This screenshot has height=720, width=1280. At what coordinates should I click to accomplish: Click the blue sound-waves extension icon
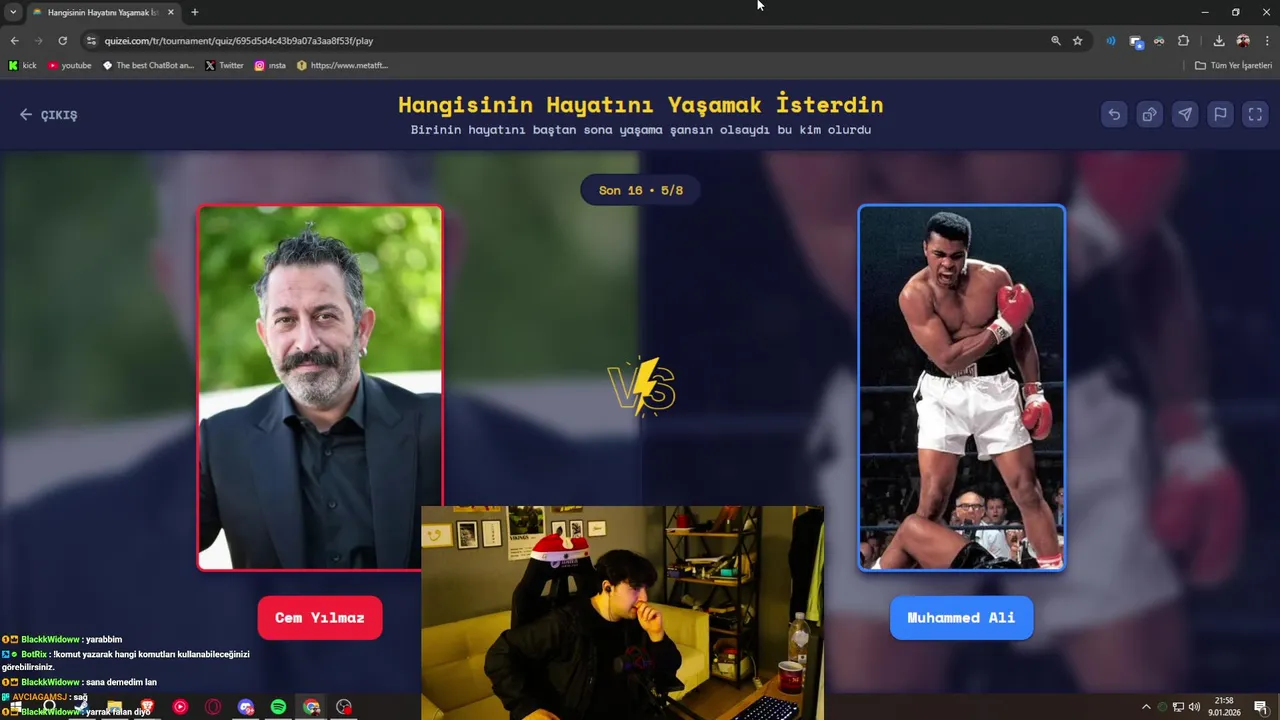(1110, 41)
